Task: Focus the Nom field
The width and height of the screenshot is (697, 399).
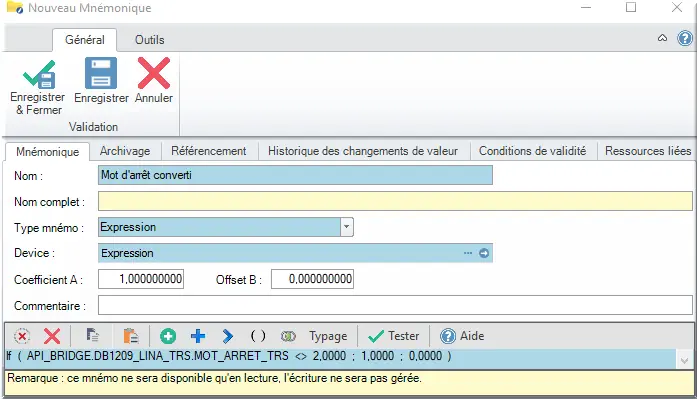Action: pyautogui.click(x=295, y=175)
